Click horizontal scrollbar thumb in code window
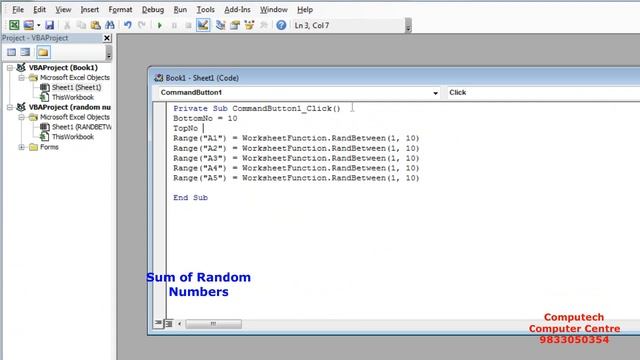 213,324
